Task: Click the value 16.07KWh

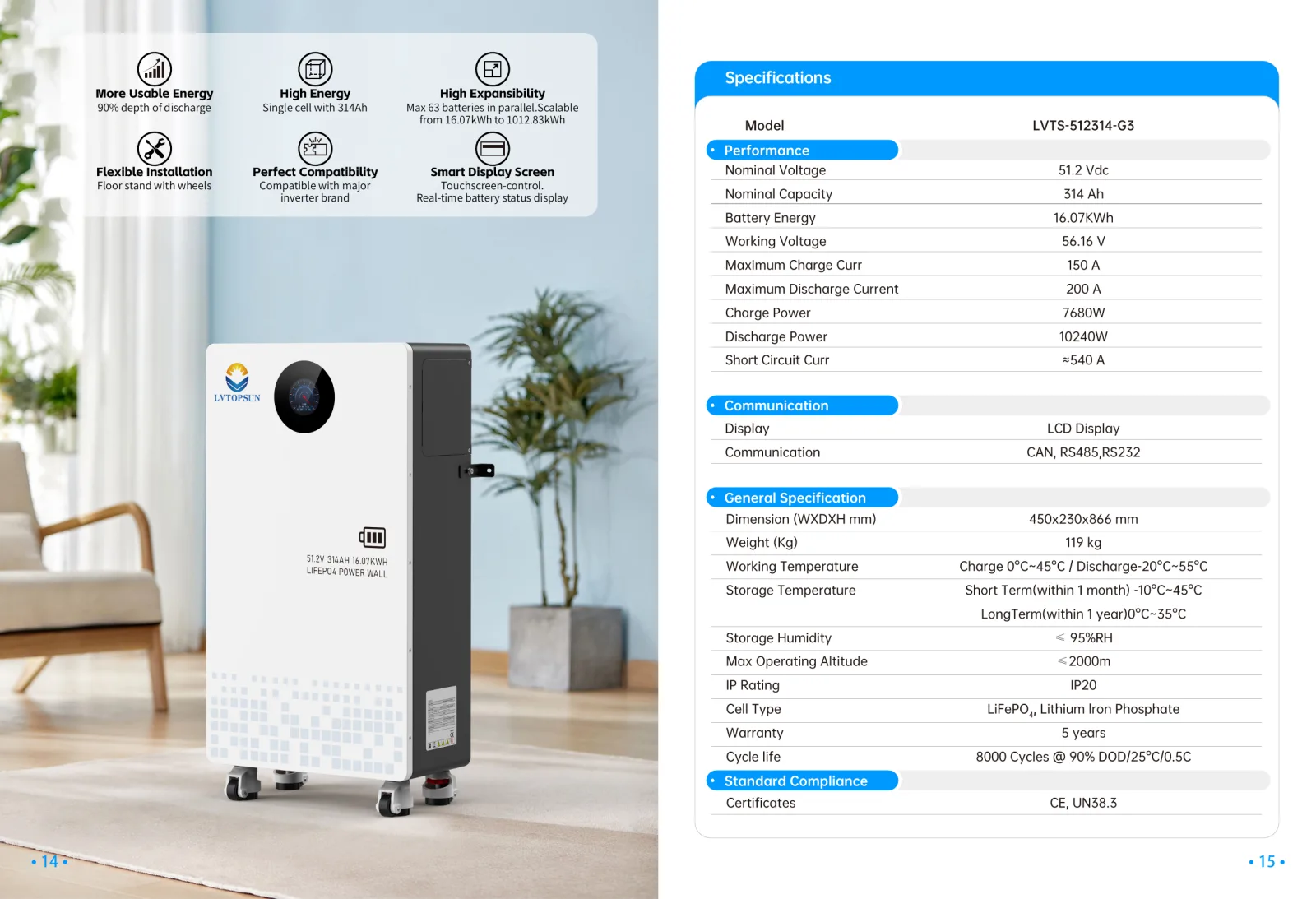Action: pyautogui.click(x=1083, y=218)
